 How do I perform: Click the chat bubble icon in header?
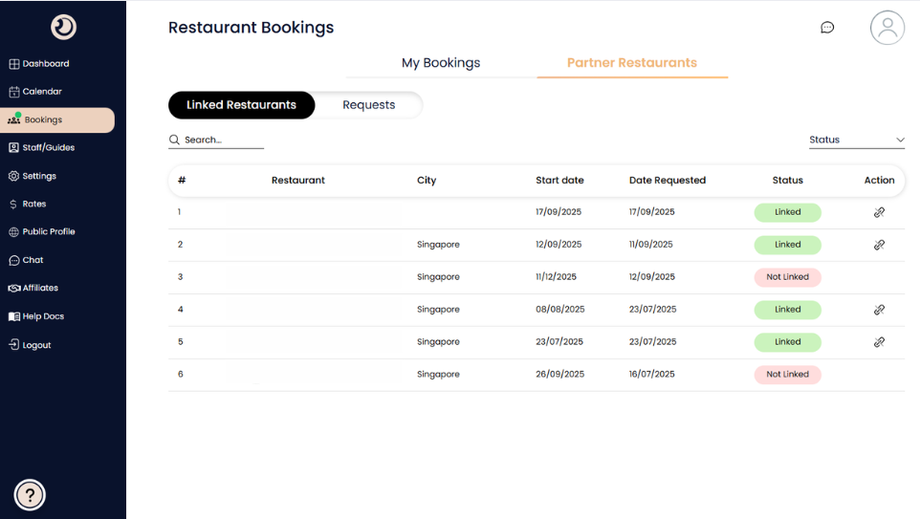click(x=827, y=28)
